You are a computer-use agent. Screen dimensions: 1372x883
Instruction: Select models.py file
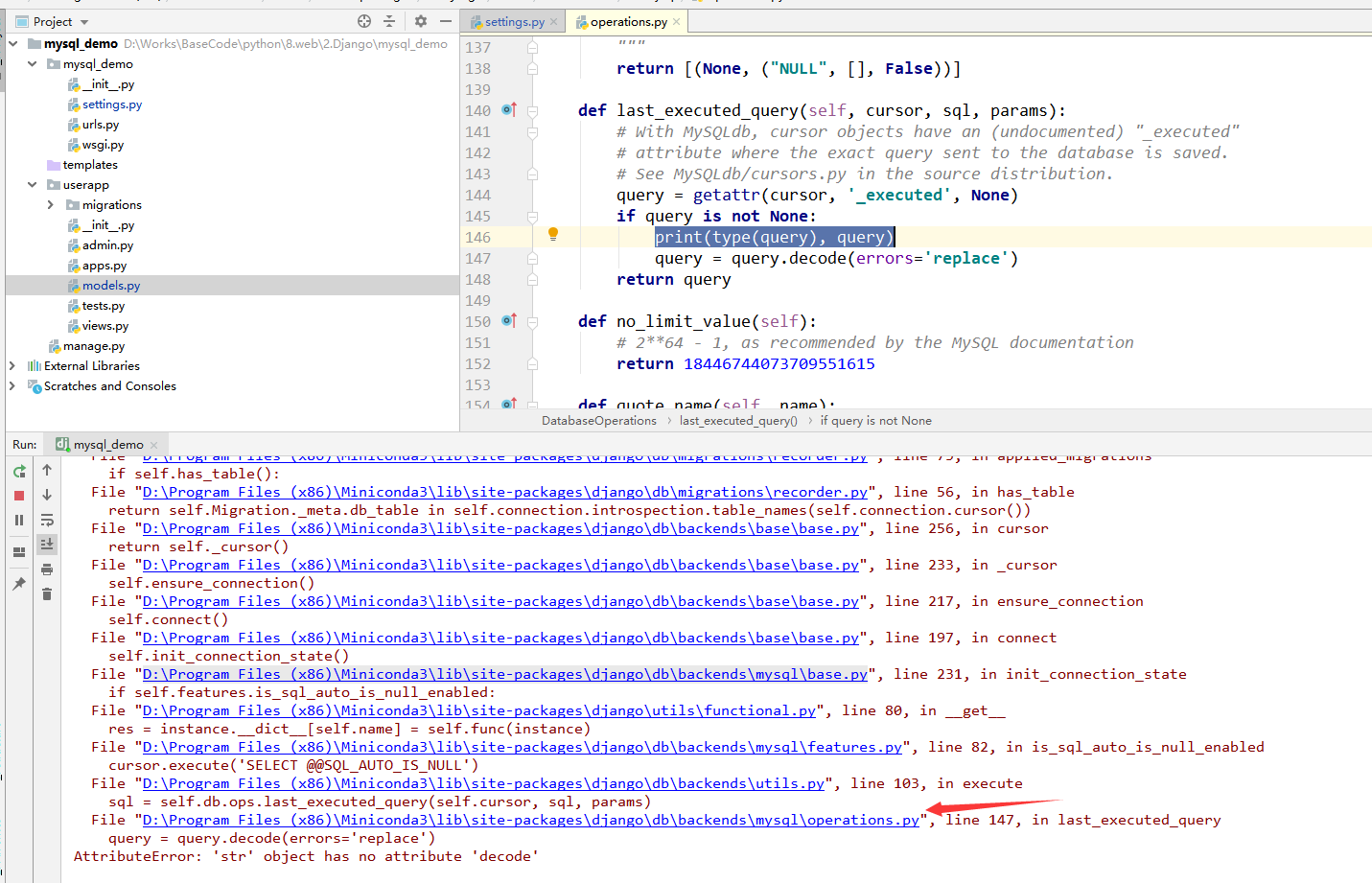110,286
